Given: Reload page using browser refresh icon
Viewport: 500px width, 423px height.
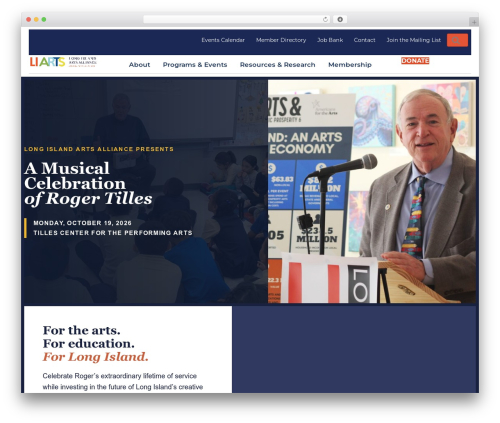Looking at the screenshot, I should 325,20.
